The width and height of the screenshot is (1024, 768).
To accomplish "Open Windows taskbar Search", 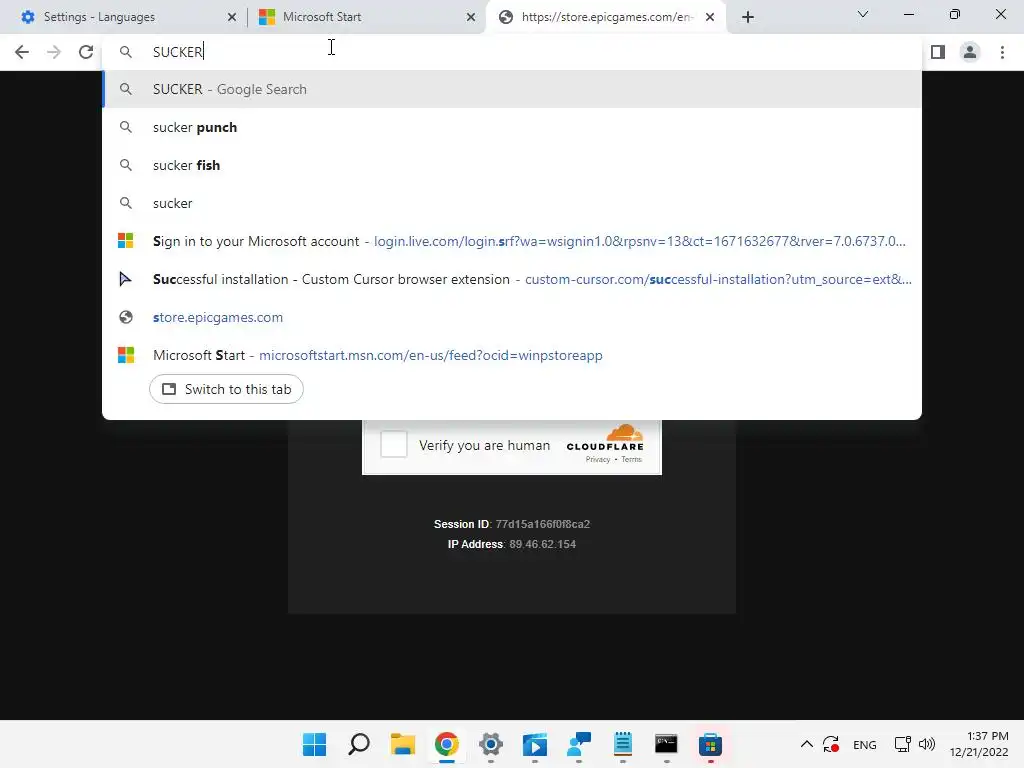I will pyautogui.click(x=359, y=744).
